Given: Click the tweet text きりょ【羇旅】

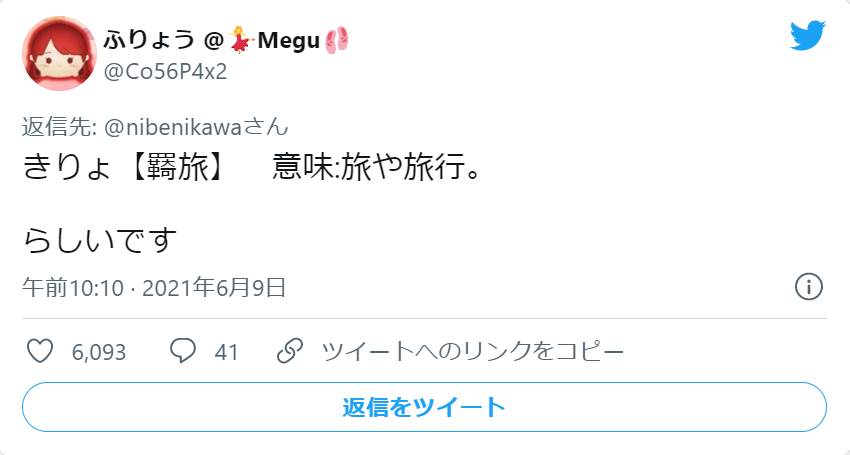Looking at the screenshot, I should coord(124,168).
